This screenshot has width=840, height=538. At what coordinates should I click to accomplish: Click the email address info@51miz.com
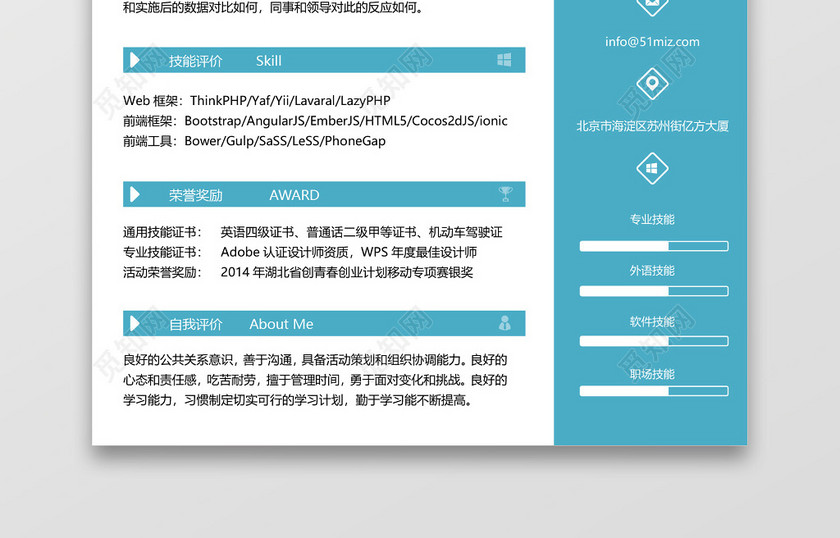point(652,42)
